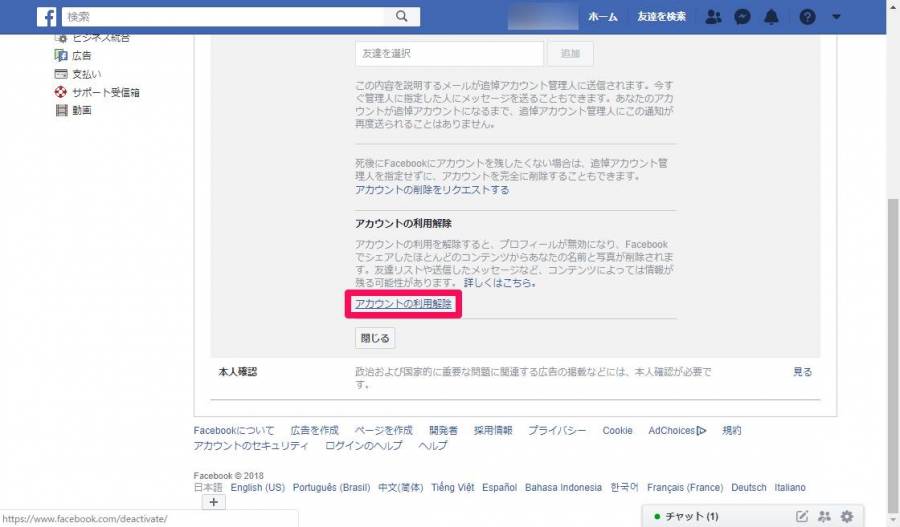Click the create group icon in chat bar
Viewport: 900px width, 527px height.
pyautogui.click(x=824, y=517)
